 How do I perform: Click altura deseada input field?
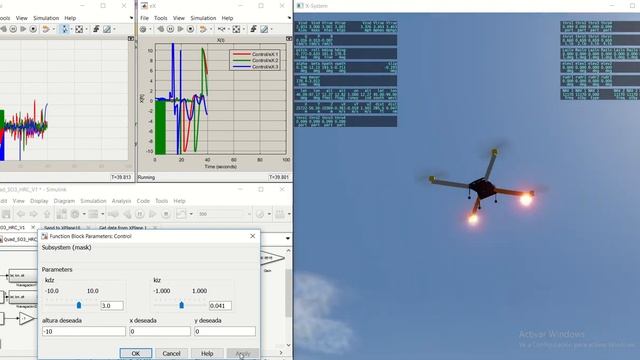(84, 331)
